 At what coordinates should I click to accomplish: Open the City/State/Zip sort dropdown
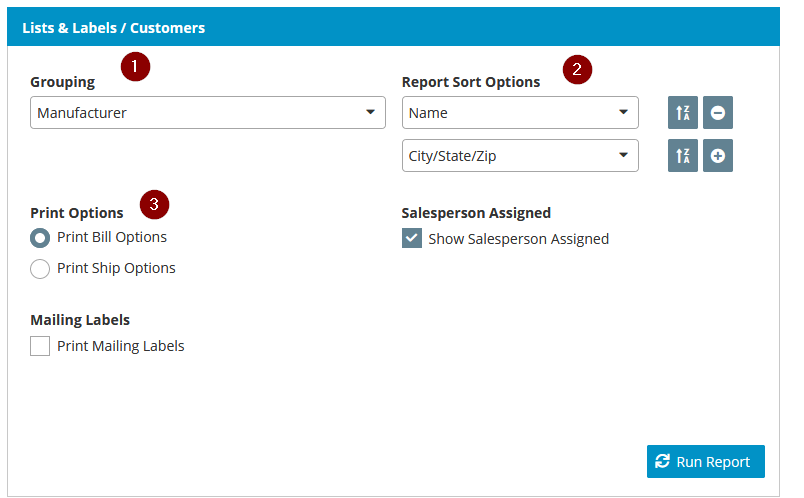(x=520, y=156)
